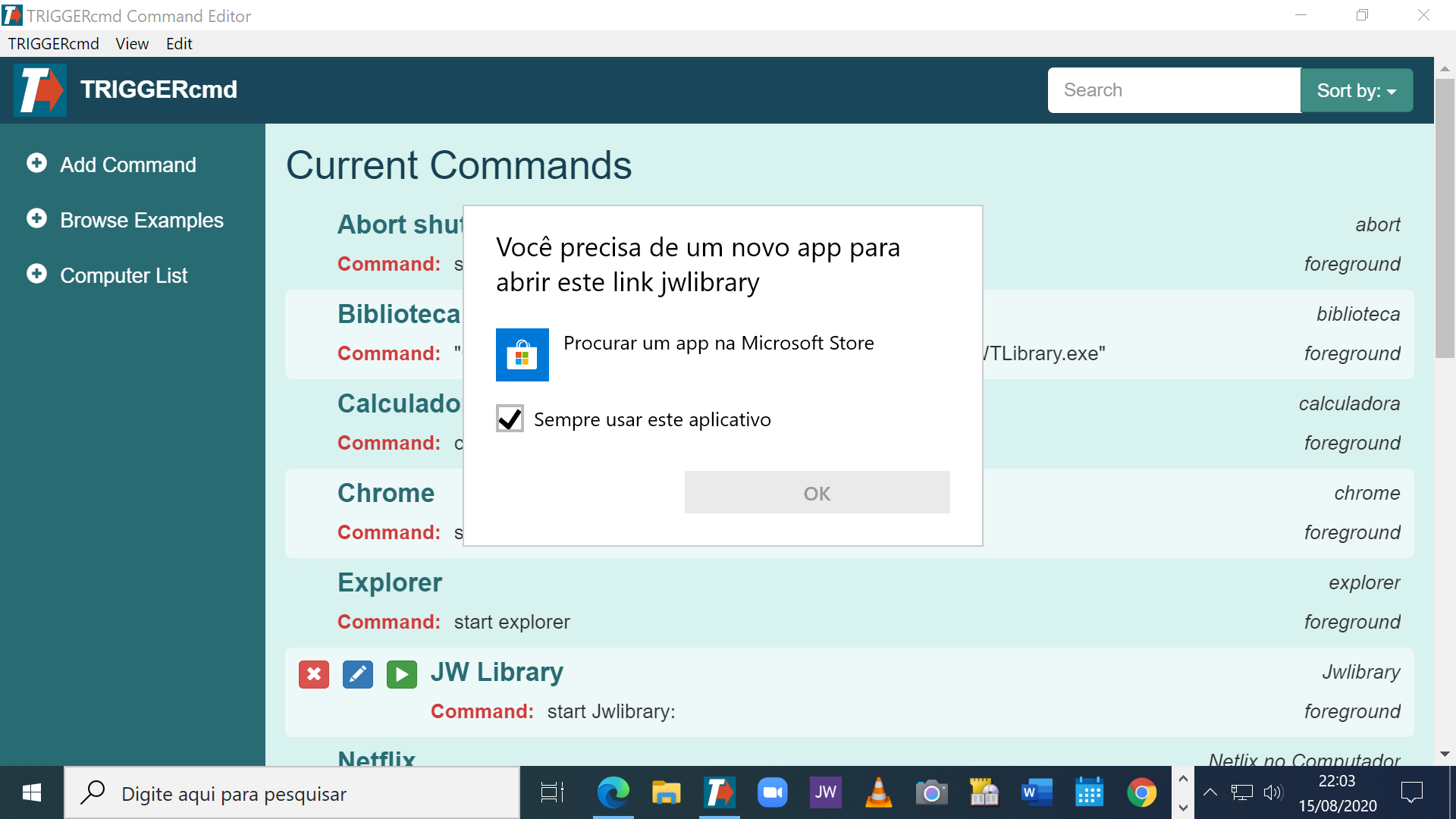Click the scrollbar up arrow
The height and width of the screenshot is (819, 1456).
pos(1445,68)
